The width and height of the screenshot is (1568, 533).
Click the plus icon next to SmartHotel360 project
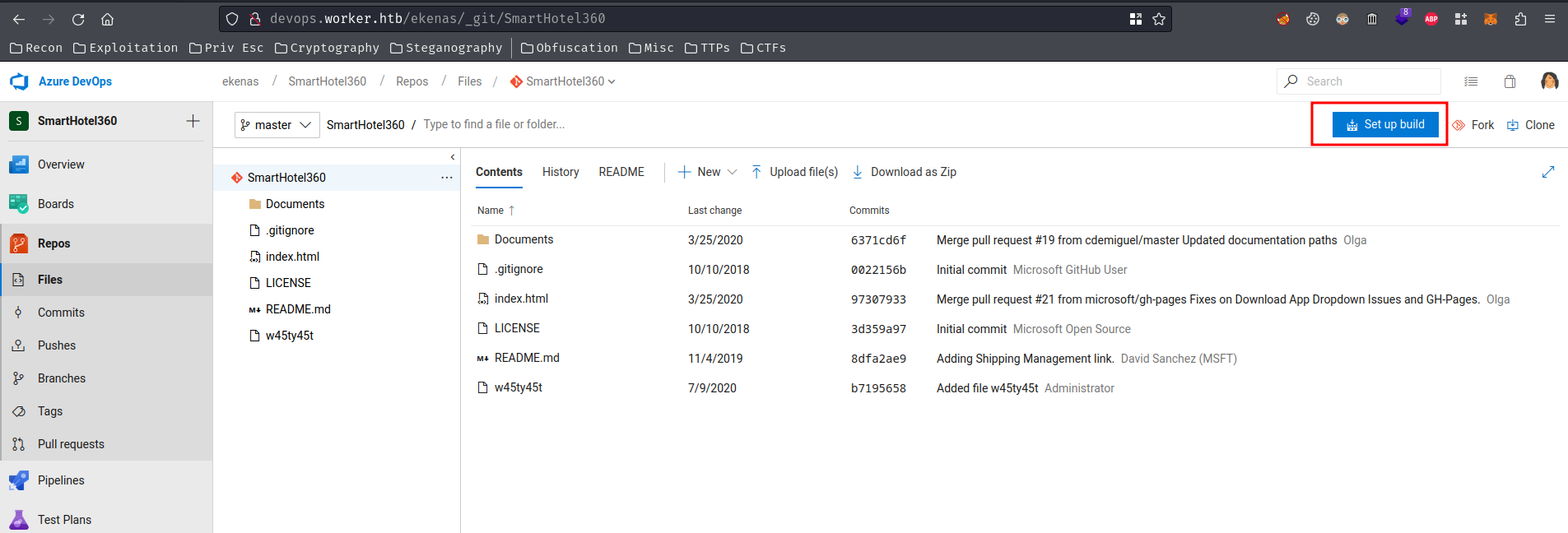(193, 121)
